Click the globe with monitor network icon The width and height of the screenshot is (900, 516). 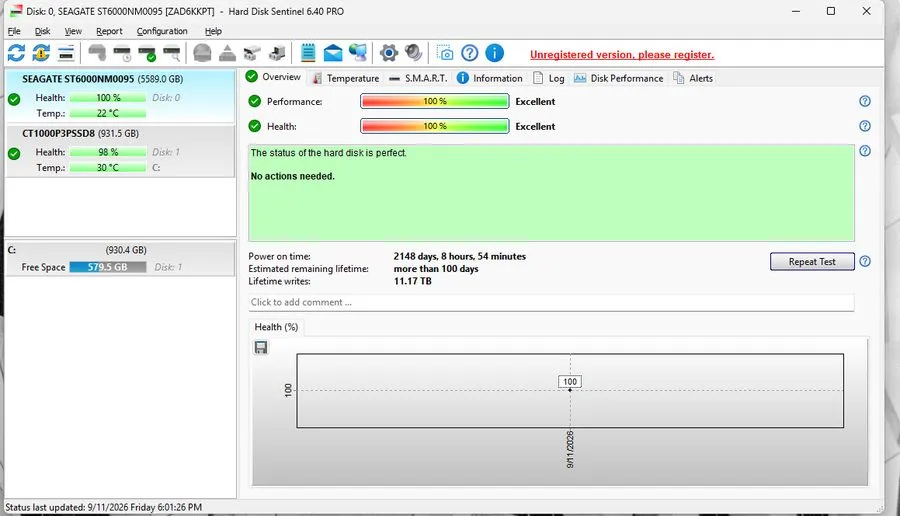click(x=358, y=53)
